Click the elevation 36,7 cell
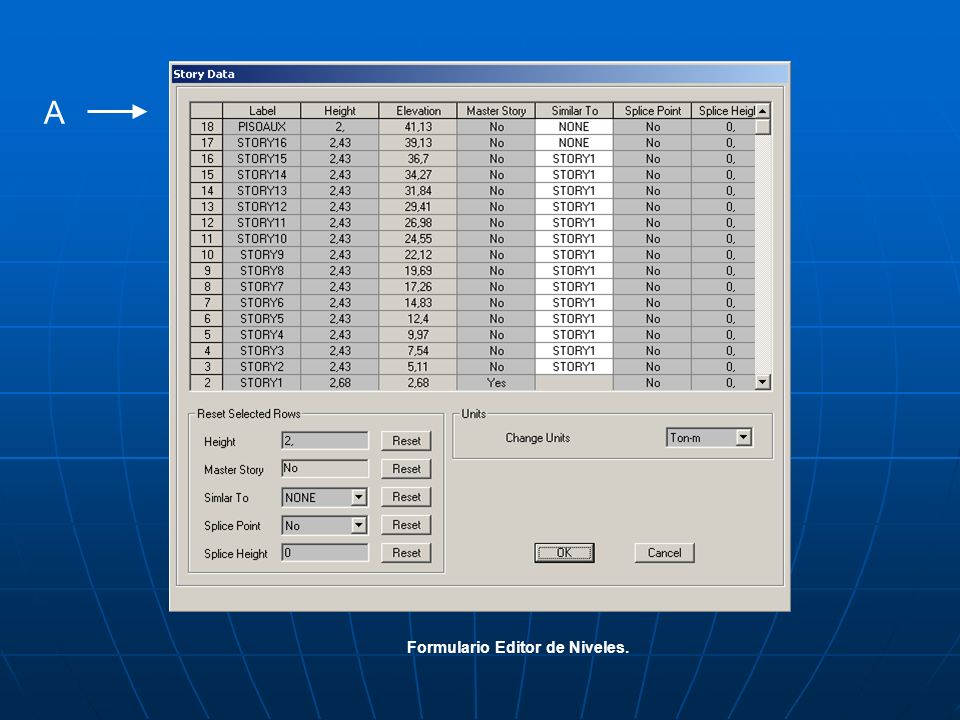960x720 pixels. tap(418, 159)
